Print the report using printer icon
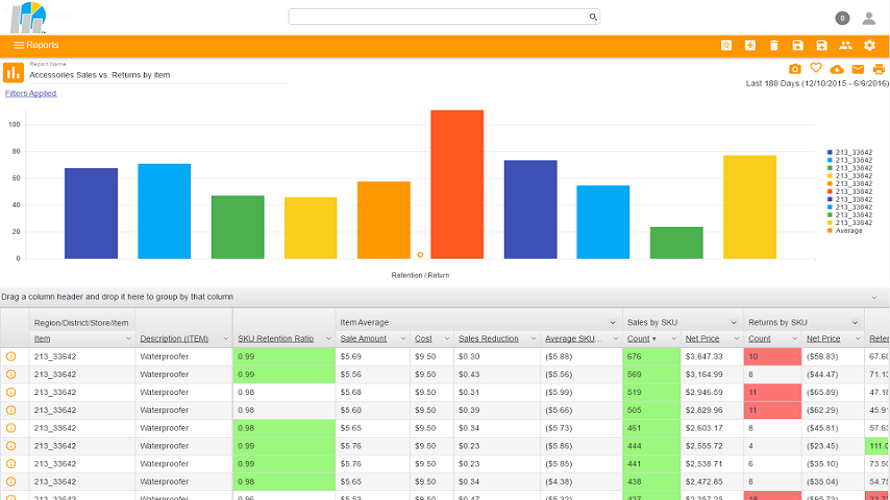The image size is (890, 500). click(879, 69)
